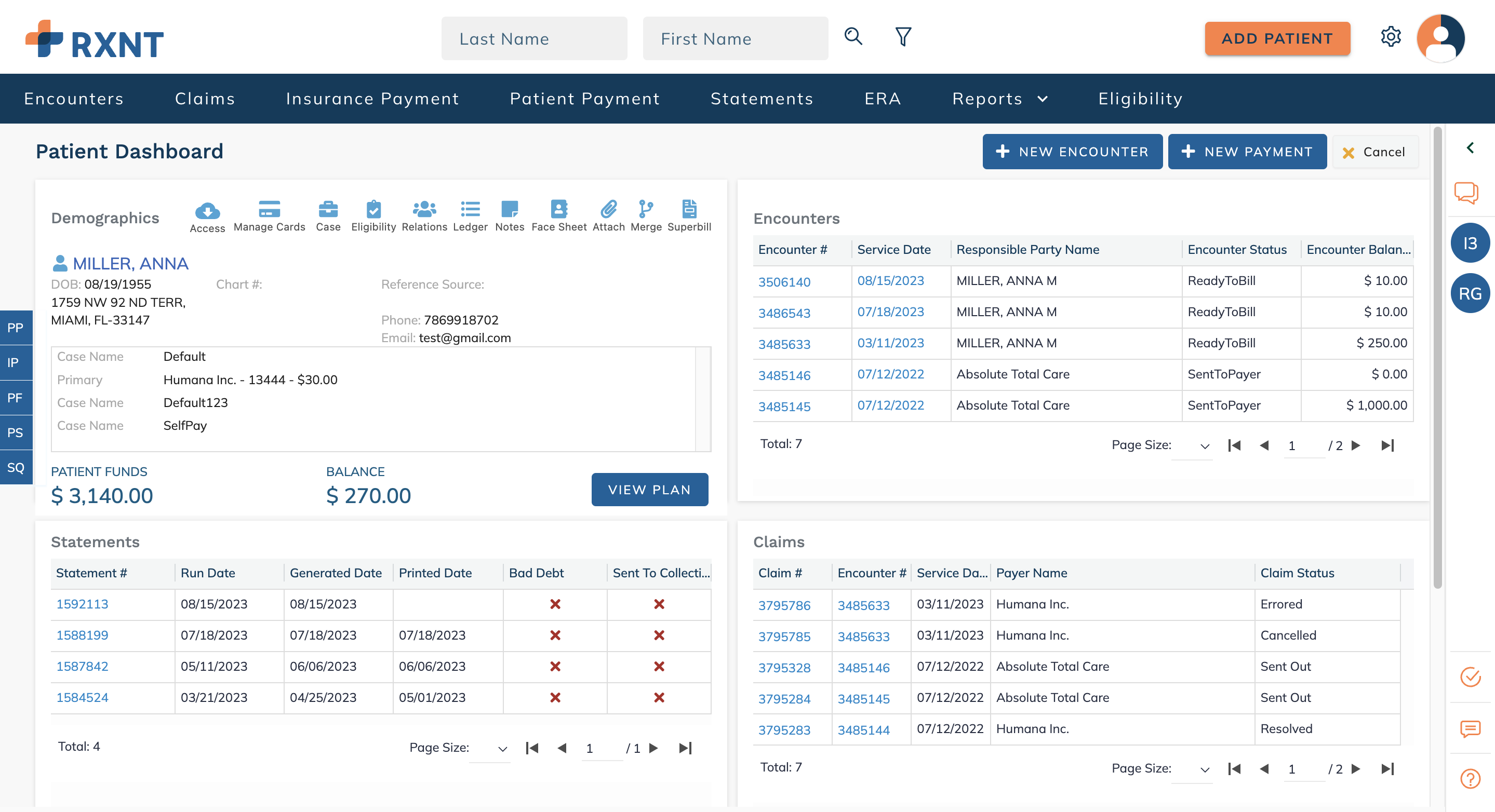This screenshot has height=812, width=1495.
Task: Click the Eligibility clipboard icon
Action: (x=373, y=210)
